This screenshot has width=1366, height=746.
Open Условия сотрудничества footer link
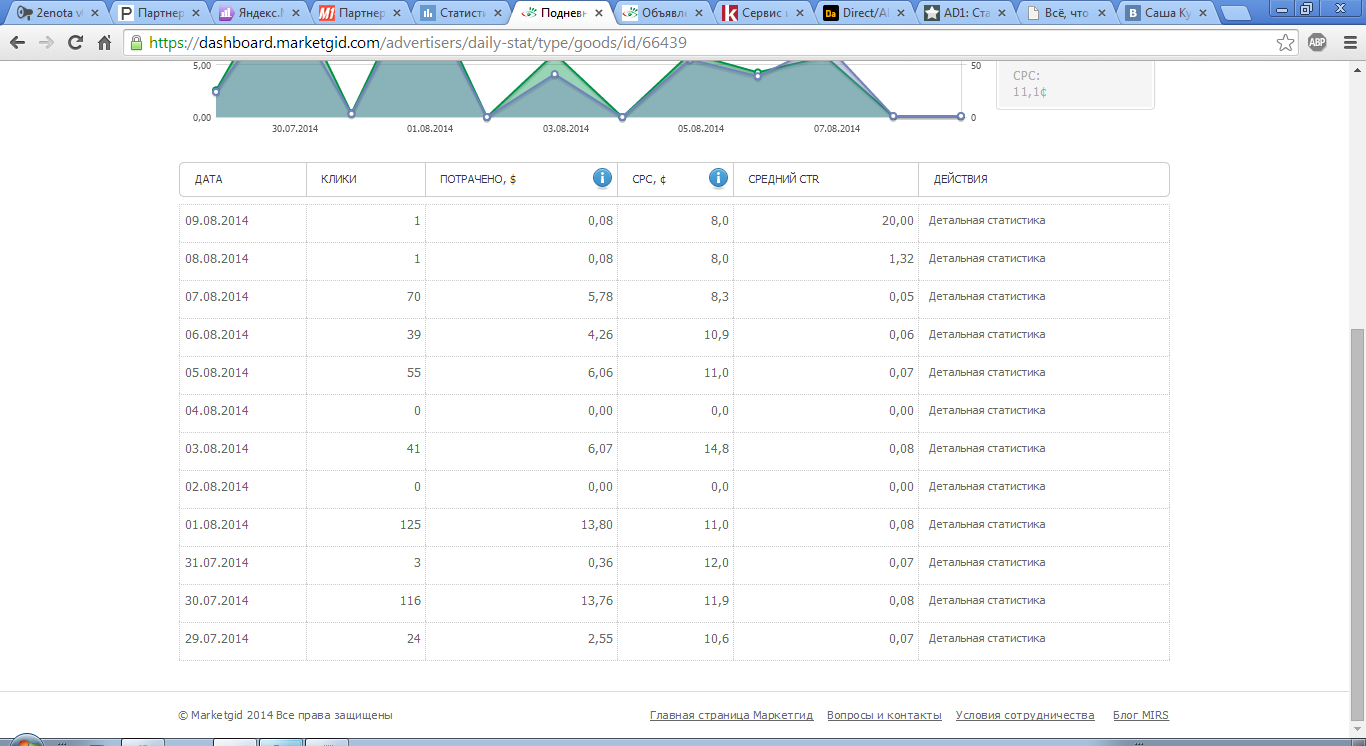pyautogui.click(x=1025, y=715)
